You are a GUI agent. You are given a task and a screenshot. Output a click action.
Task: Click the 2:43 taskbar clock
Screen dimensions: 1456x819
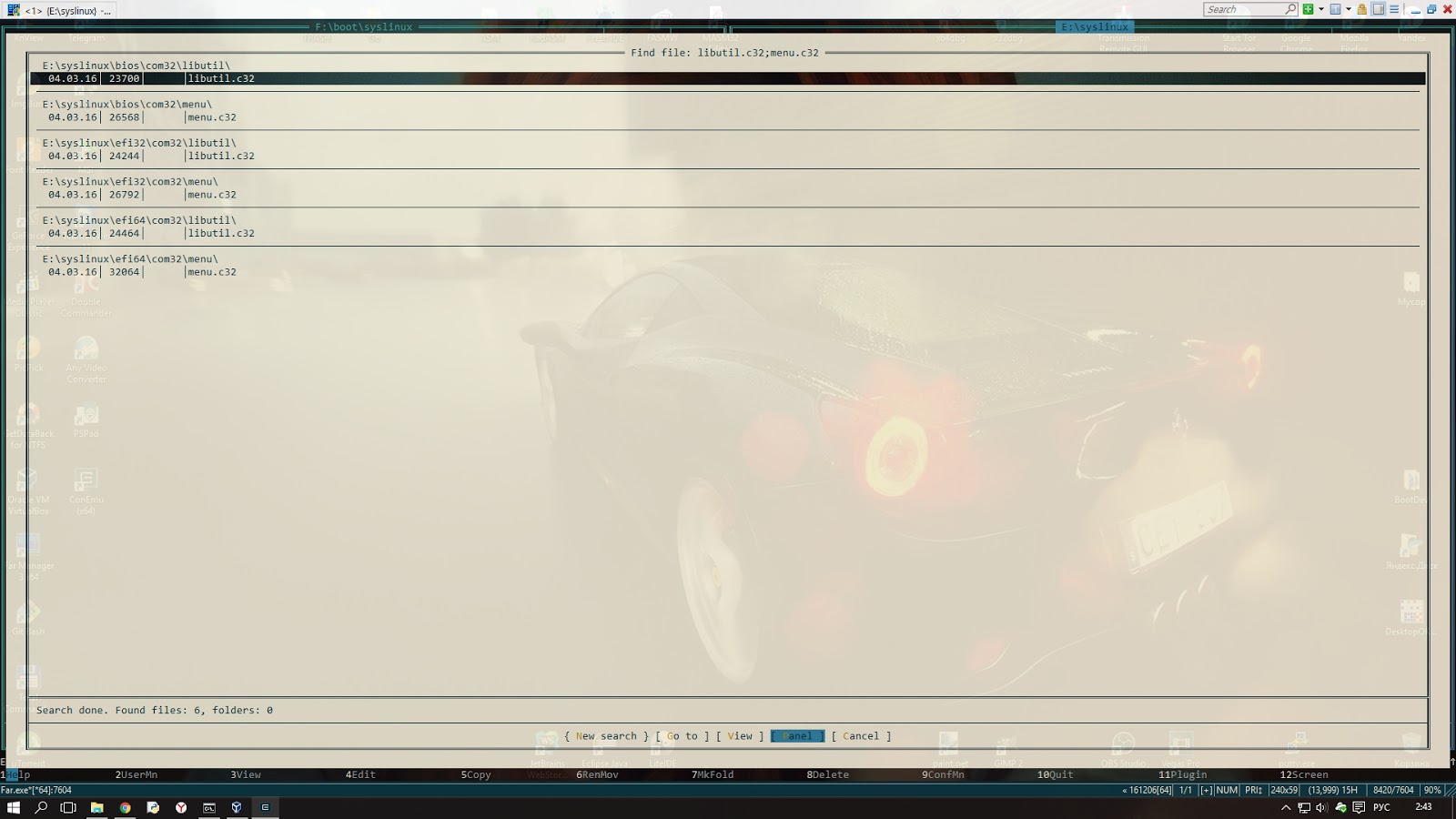pyautogui.click(x=1424, y=807)
